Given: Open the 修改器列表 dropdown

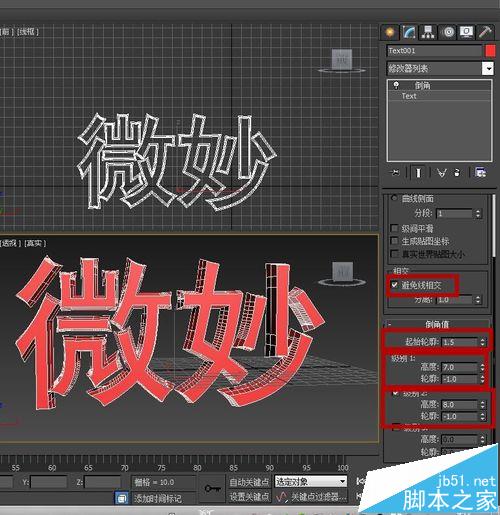Looking at the screenshot, I should pos(488,69).
